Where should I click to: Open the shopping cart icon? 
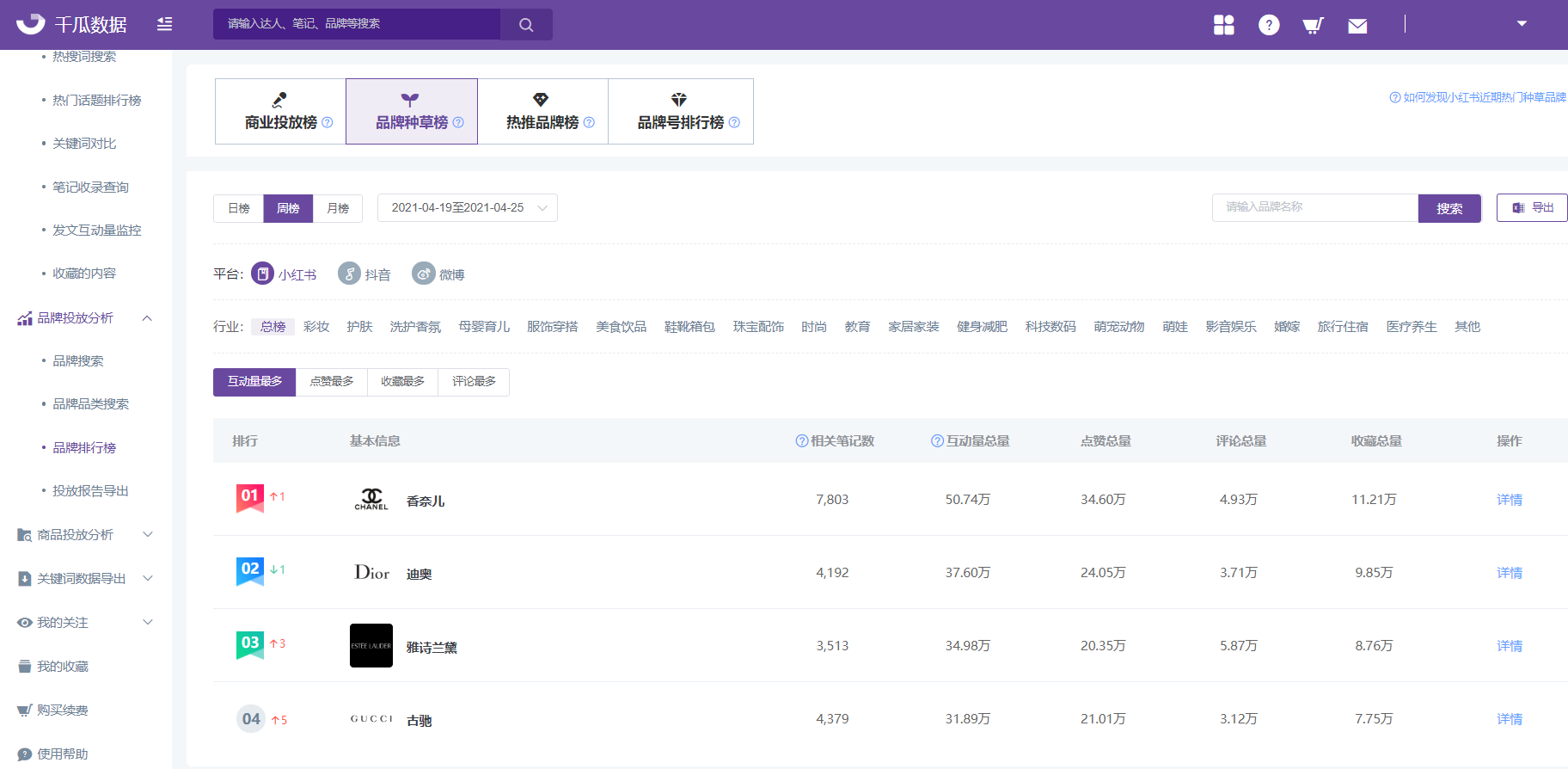pos(1313,25)
